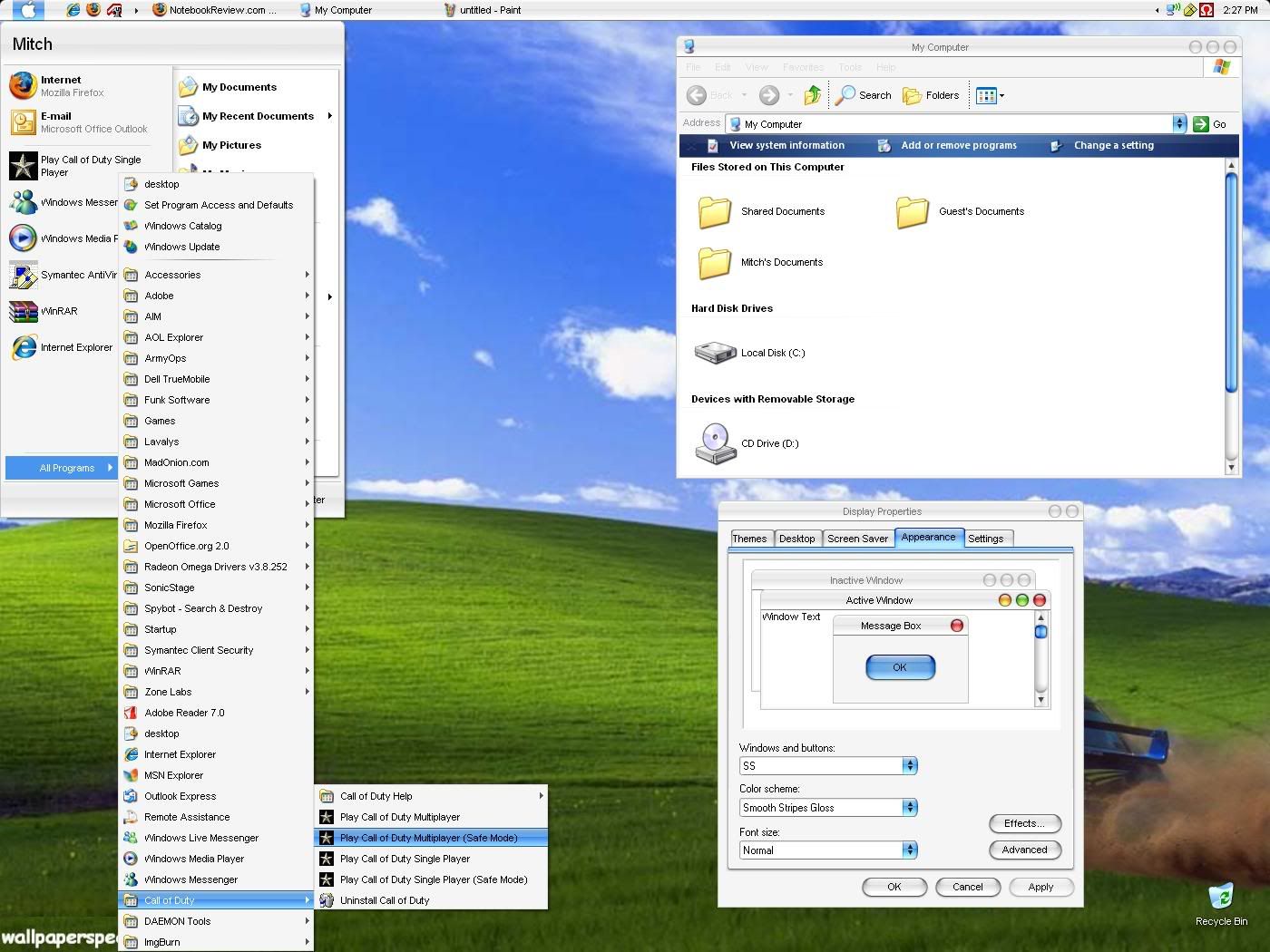Click Back button in My Computer window
Viewport: 1270px width, 952px height.
709,95
